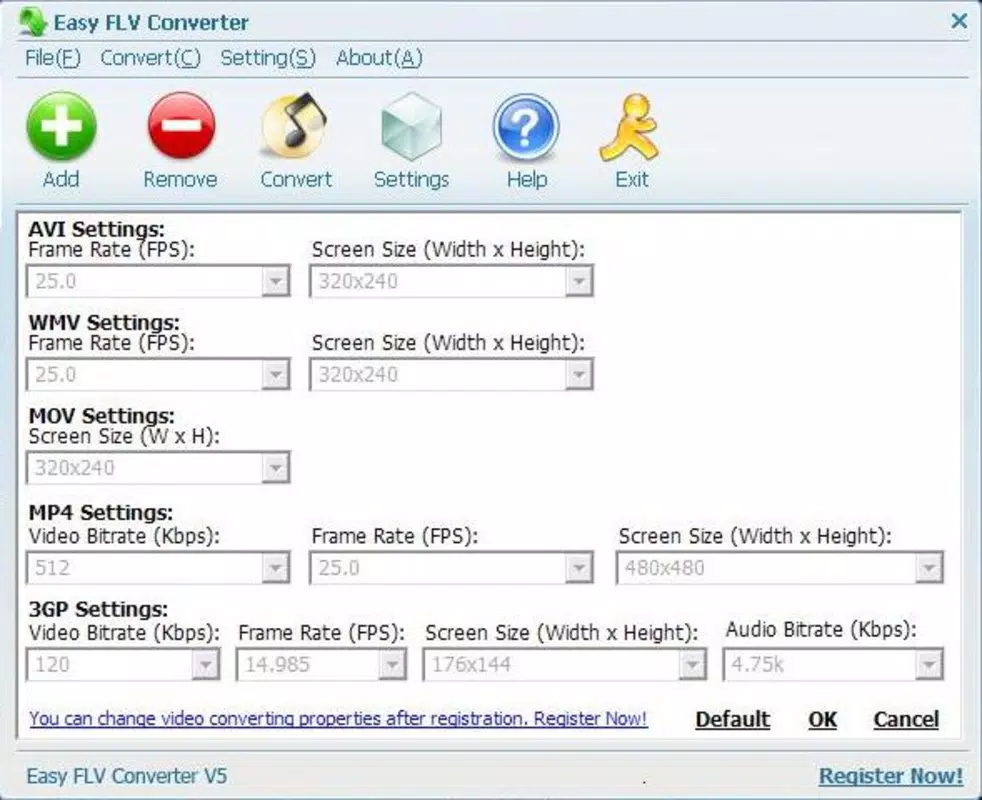Expand MP4 Video Bitrate dropdown
The height and width of the screenshot is (800, 982).
[x=275, y=568]
